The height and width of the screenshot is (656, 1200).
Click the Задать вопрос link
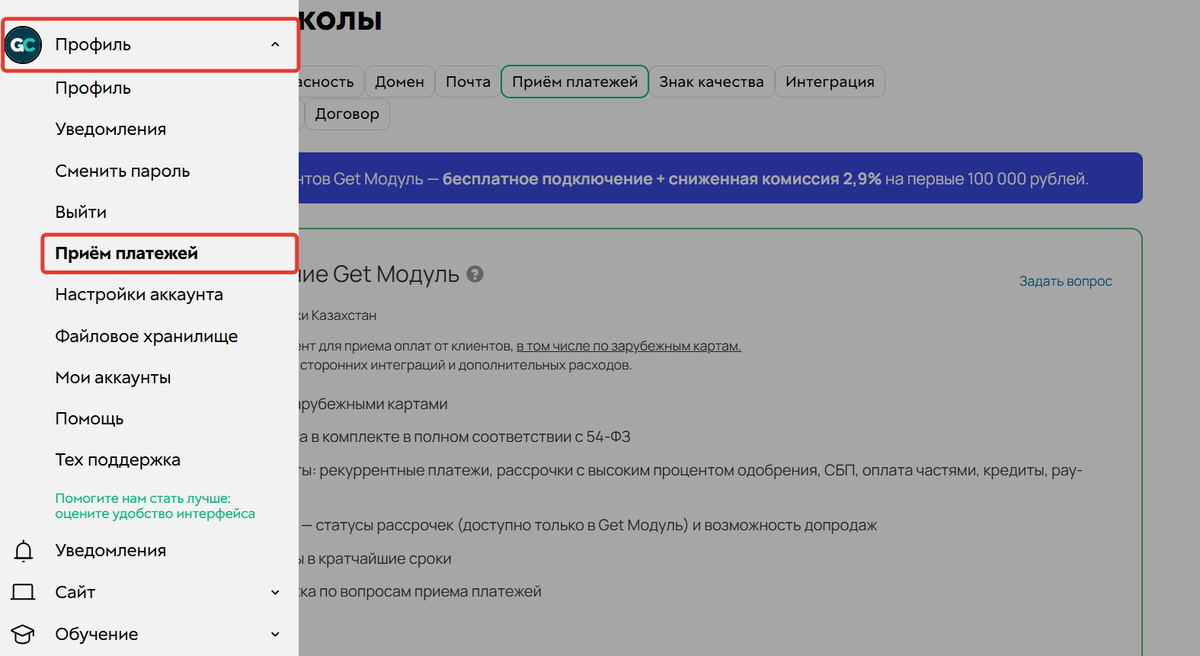coord(1065,281)
